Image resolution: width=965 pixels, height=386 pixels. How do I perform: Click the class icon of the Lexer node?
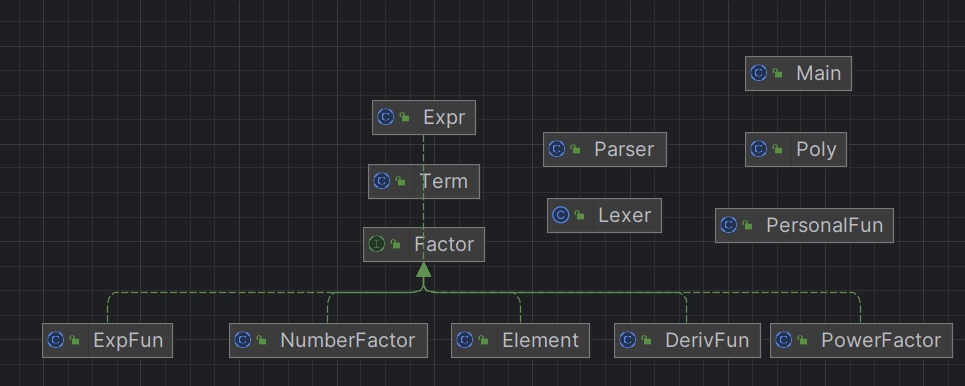point(560,215)
